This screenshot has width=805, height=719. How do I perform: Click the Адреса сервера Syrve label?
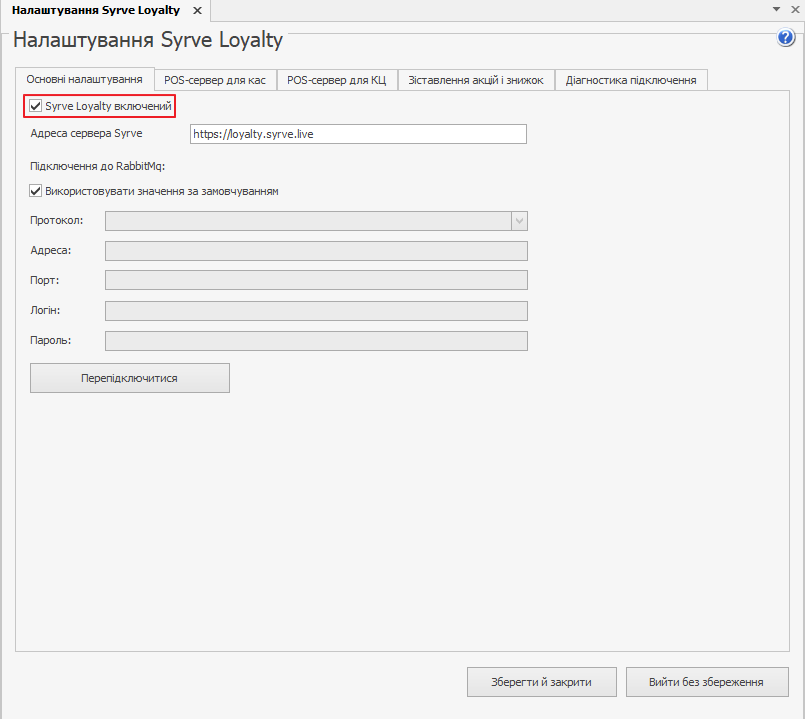[x=86, y=134]
